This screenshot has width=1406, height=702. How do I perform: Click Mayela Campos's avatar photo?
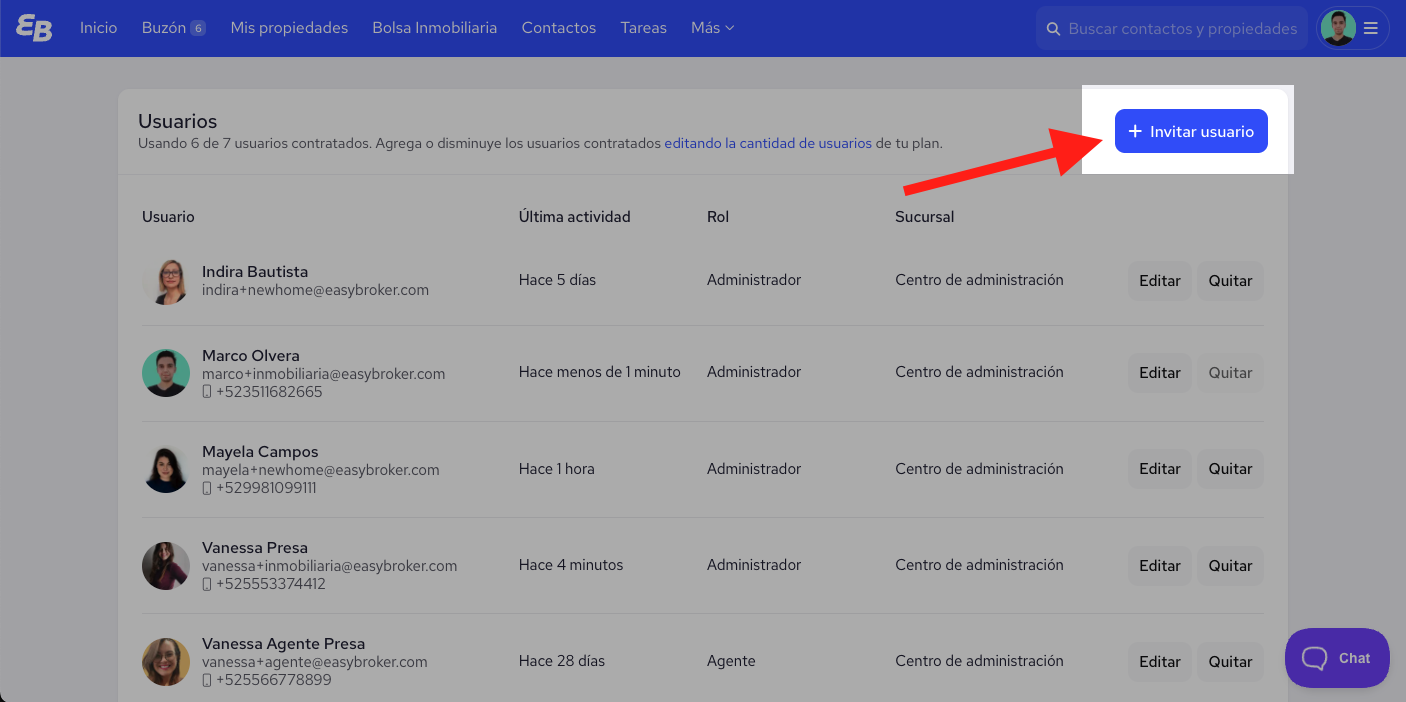166,469
